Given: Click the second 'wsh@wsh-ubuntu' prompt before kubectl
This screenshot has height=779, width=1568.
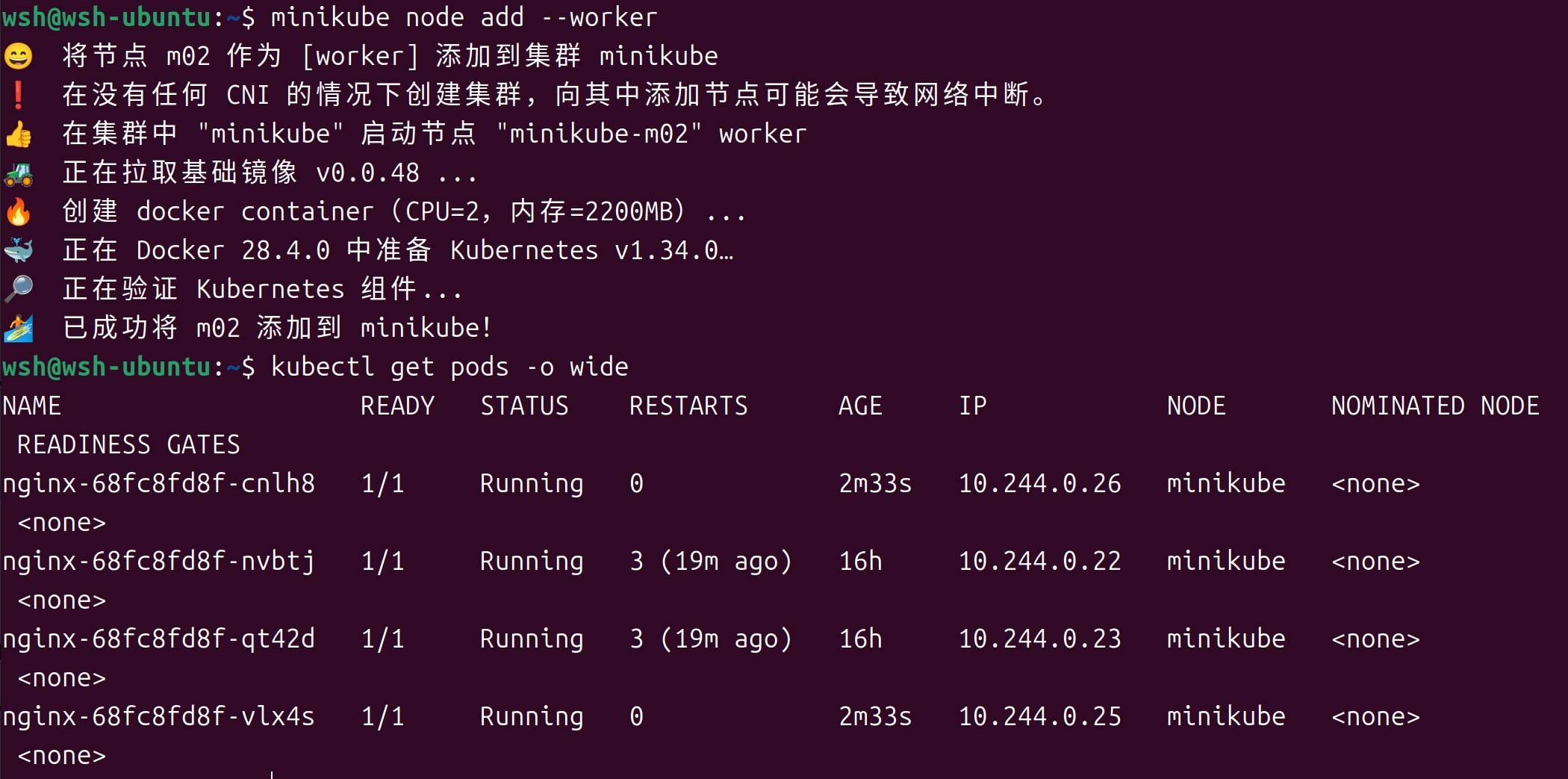Looking at the screenshot, I should click(107, 367).
